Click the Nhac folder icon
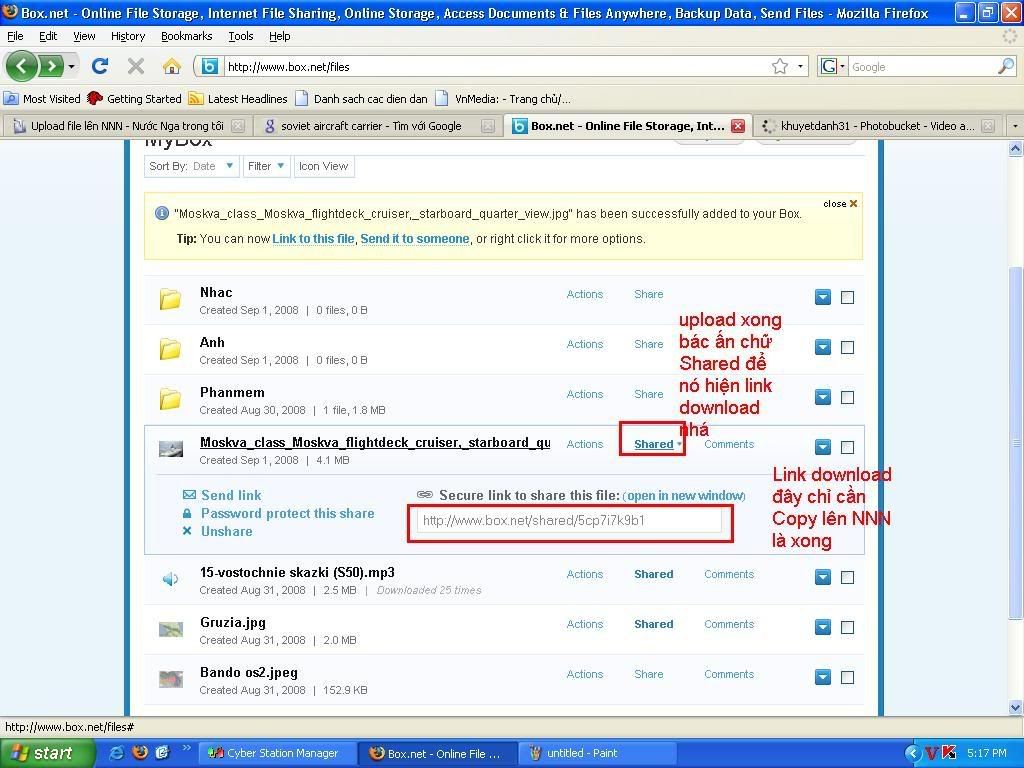The image size is (1024, 768). 171,299
